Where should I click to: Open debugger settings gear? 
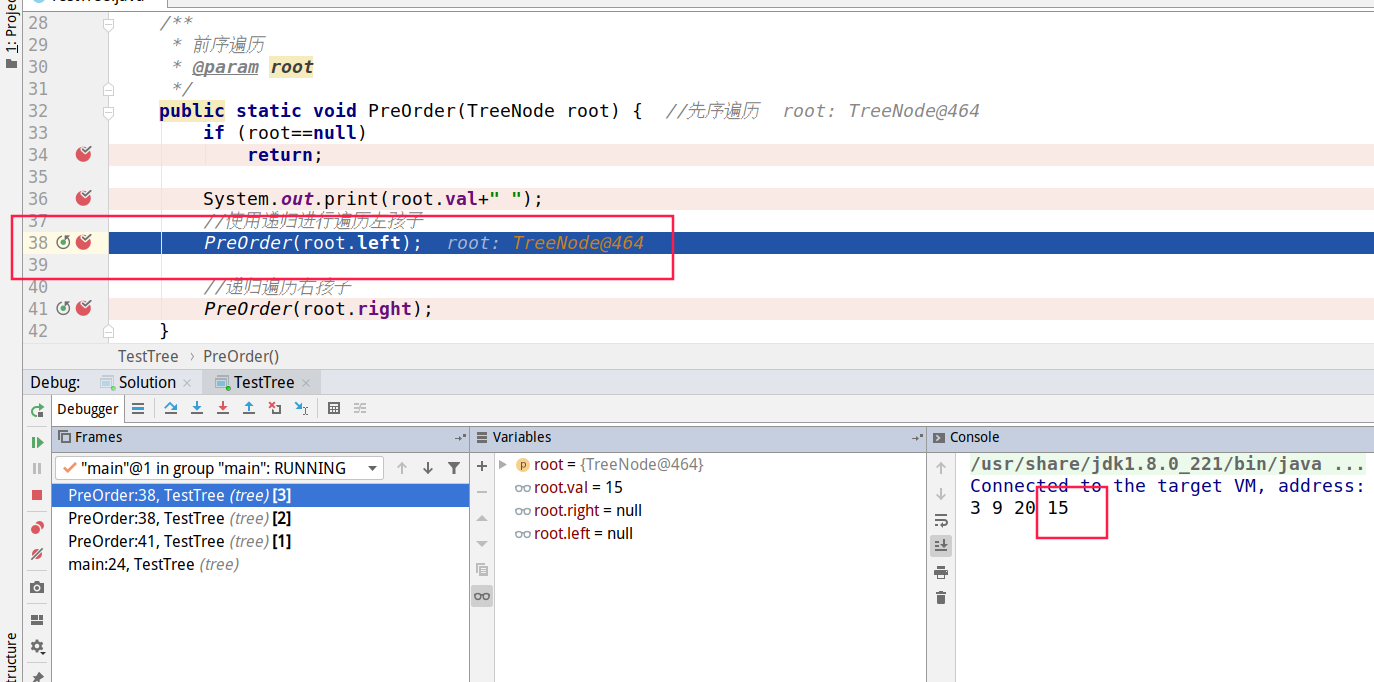(x=37, y=646)
